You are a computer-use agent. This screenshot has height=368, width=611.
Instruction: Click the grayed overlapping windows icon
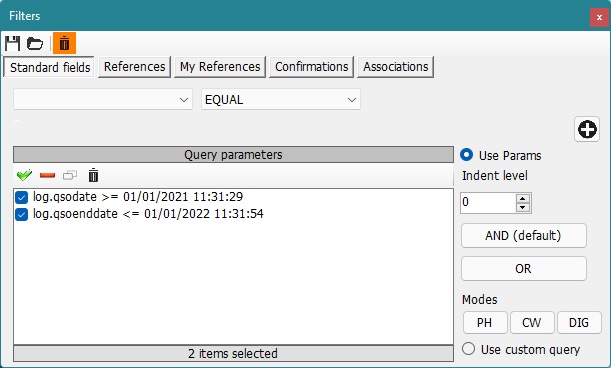(70, 175)
